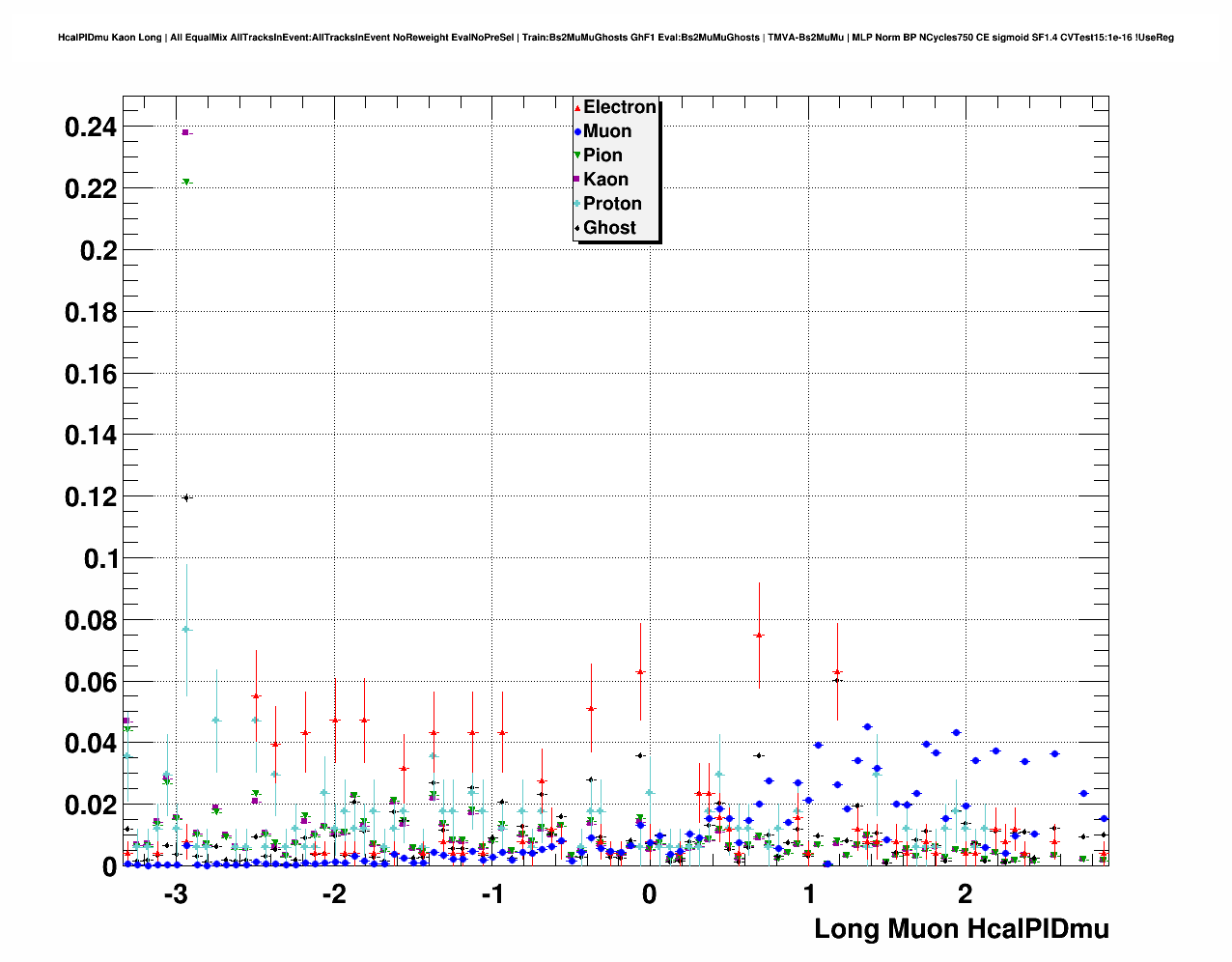Image resolution: width=1232 pixels, height=962 pixels.
Task: Click y-axis label 0.16
Action: coord(90,374)
